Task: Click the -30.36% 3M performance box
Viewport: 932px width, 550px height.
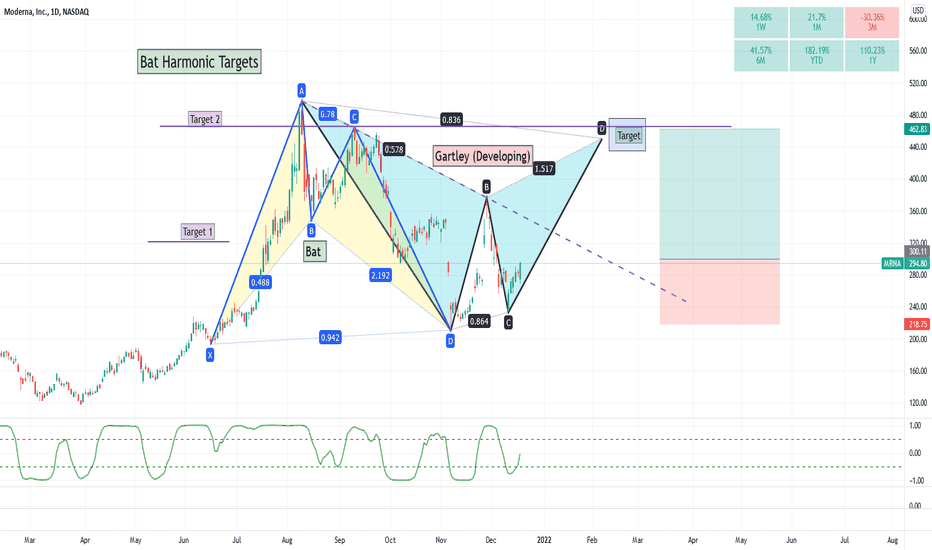Action: click(x=872, y=23)
